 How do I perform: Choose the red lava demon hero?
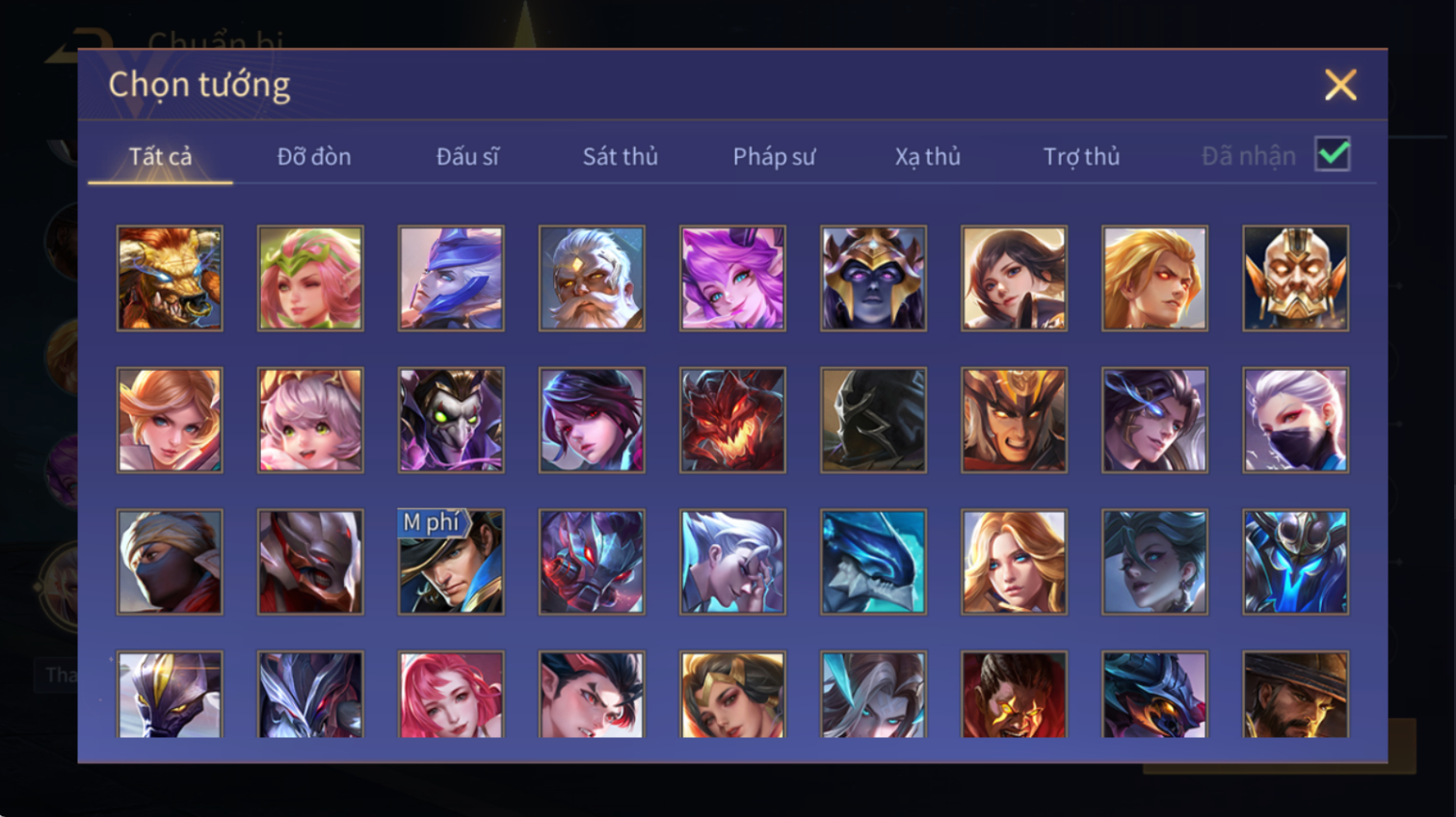click(732, 420)
